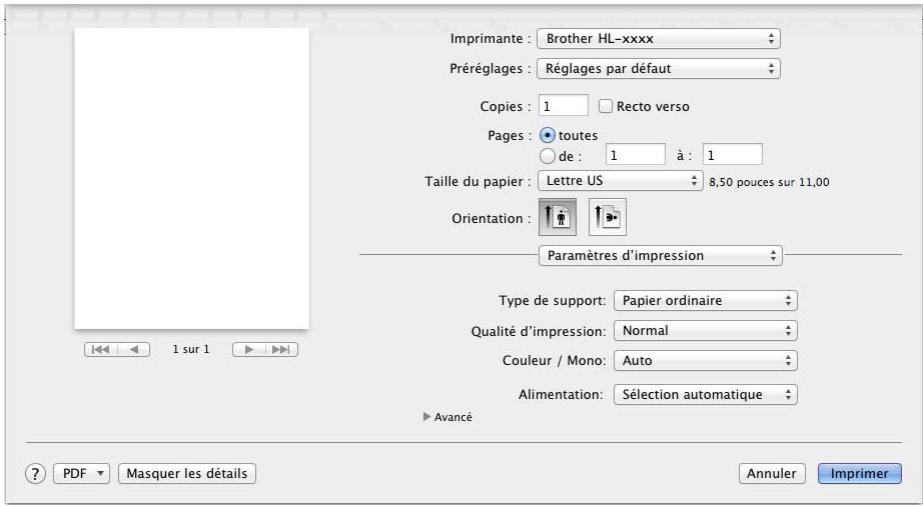Click '8,50 pouces sur 11,00' text
The width and height of the screenshot is (923, 506).
(769, 182)
